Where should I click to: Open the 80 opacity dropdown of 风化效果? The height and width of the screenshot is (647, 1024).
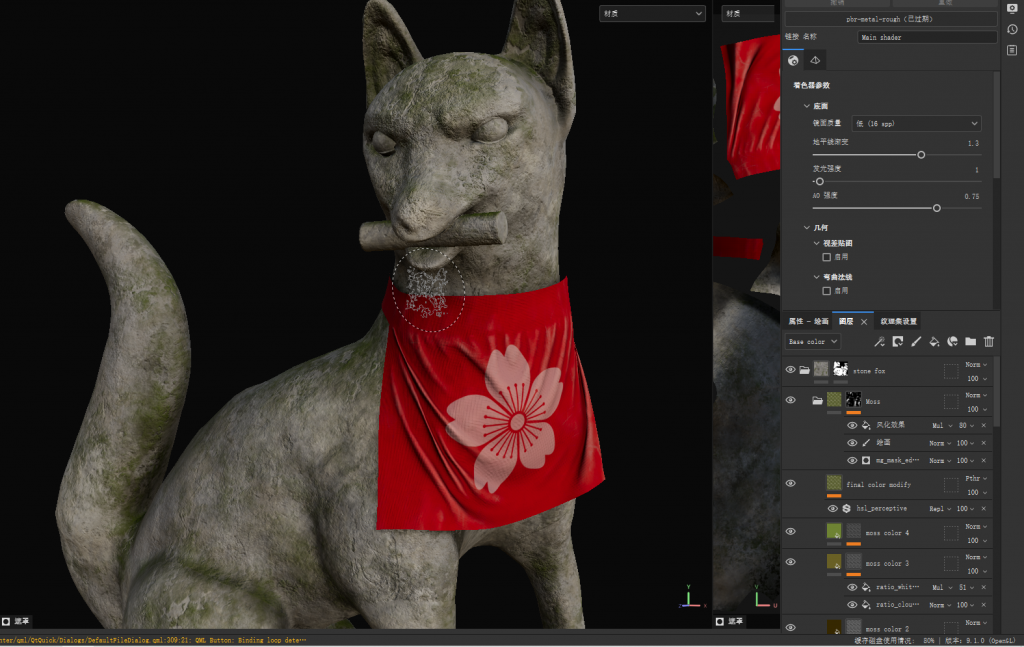pos(966,425)
